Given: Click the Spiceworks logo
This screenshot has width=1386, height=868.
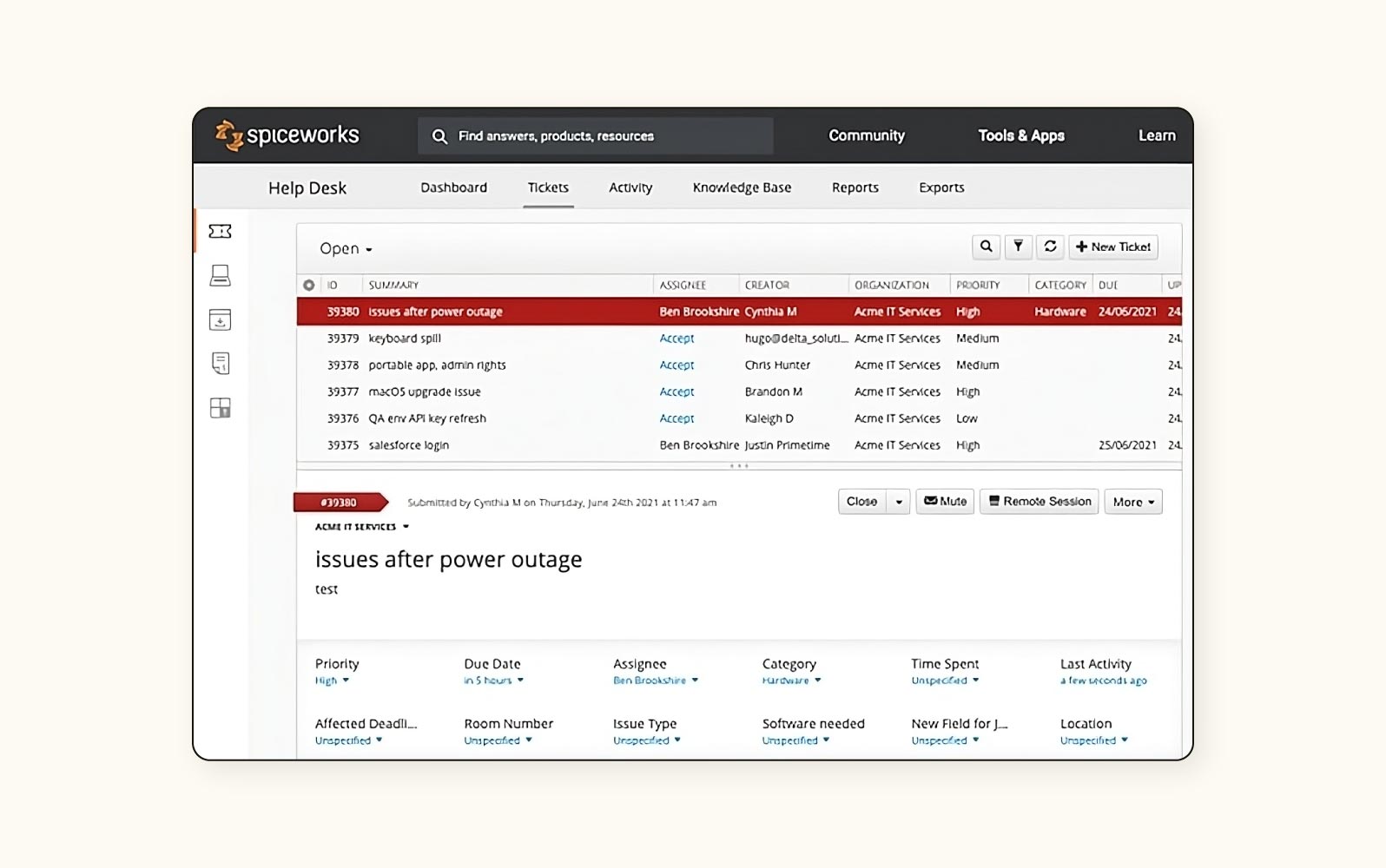Looking at the screenshot, I should [287, 135].
